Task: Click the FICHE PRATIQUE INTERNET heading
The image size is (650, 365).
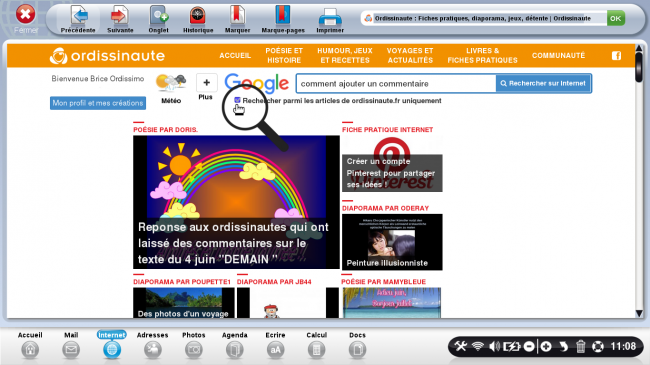Action: (x=388, y=130)
